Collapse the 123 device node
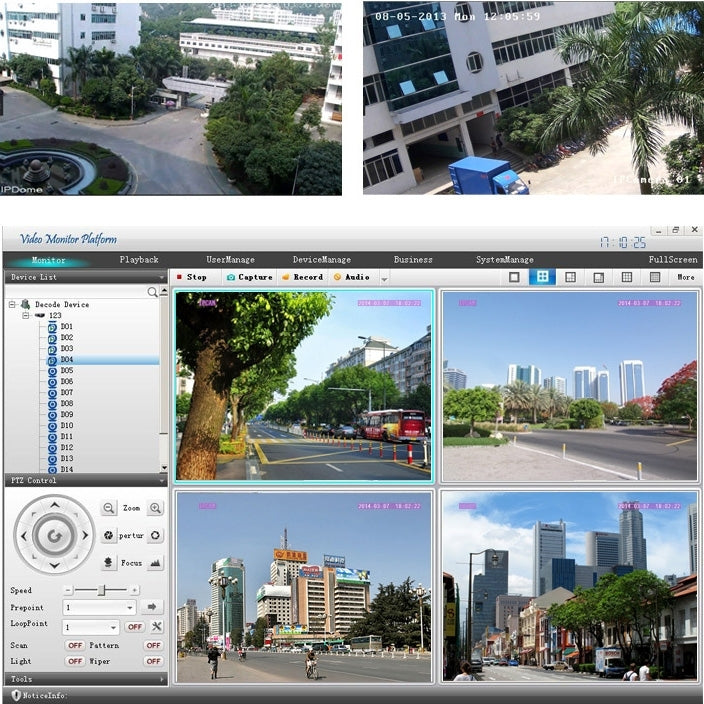The height and width of the screenshot is (704, 704). [26, 315]
